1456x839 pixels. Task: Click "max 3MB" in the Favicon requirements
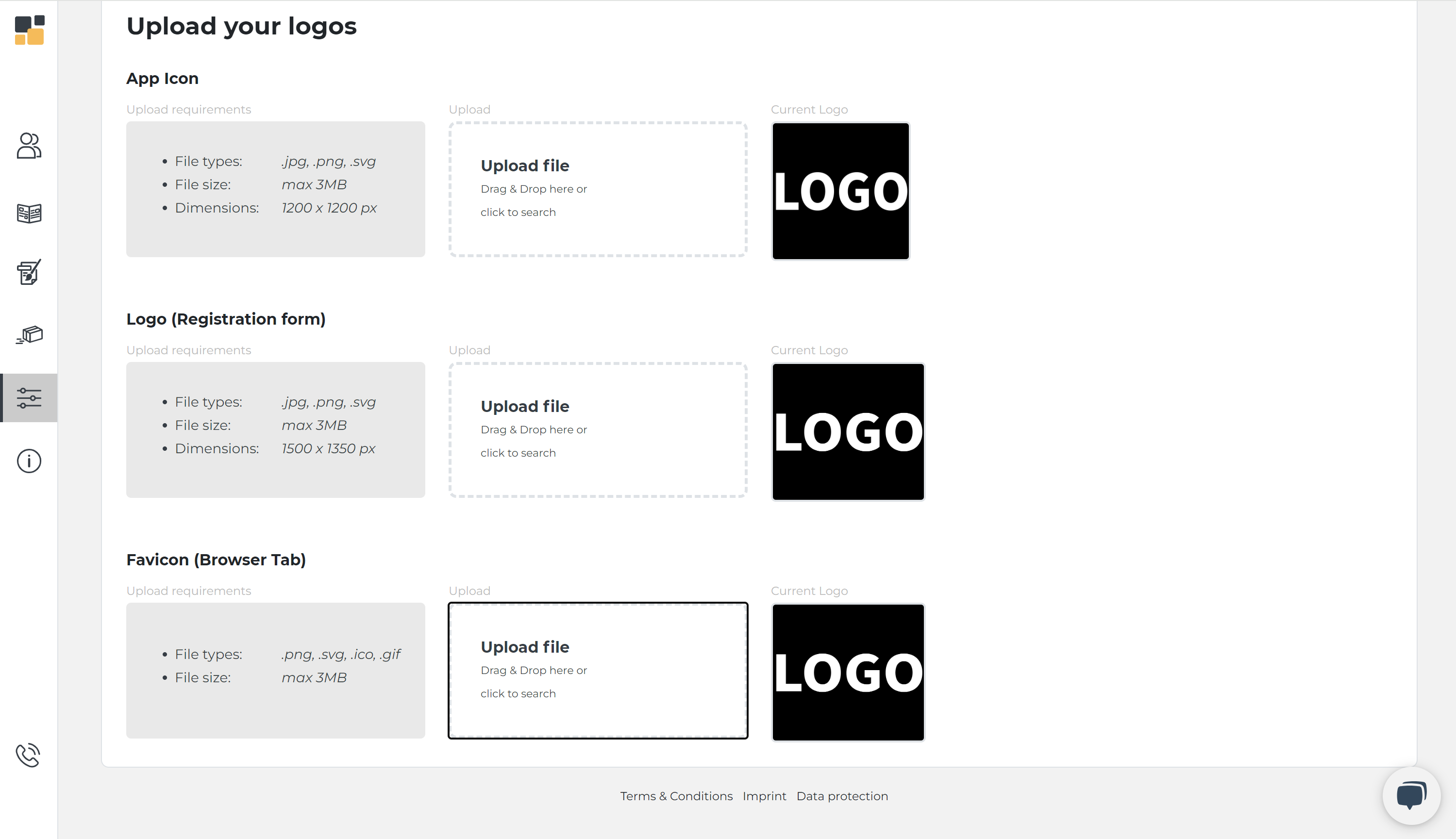coord(314,677)
